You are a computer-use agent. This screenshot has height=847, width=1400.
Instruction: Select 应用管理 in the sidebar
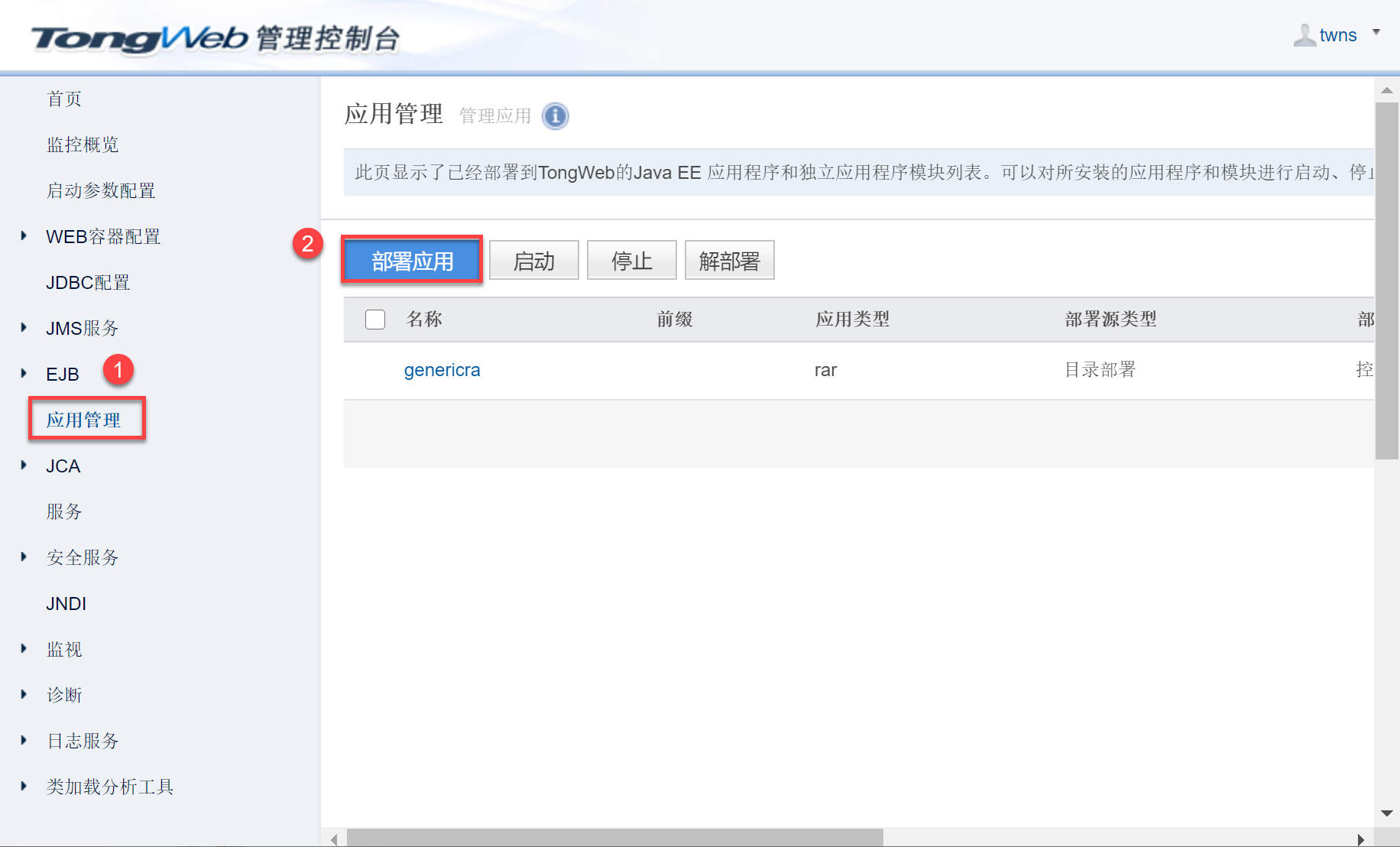point(83,420)
